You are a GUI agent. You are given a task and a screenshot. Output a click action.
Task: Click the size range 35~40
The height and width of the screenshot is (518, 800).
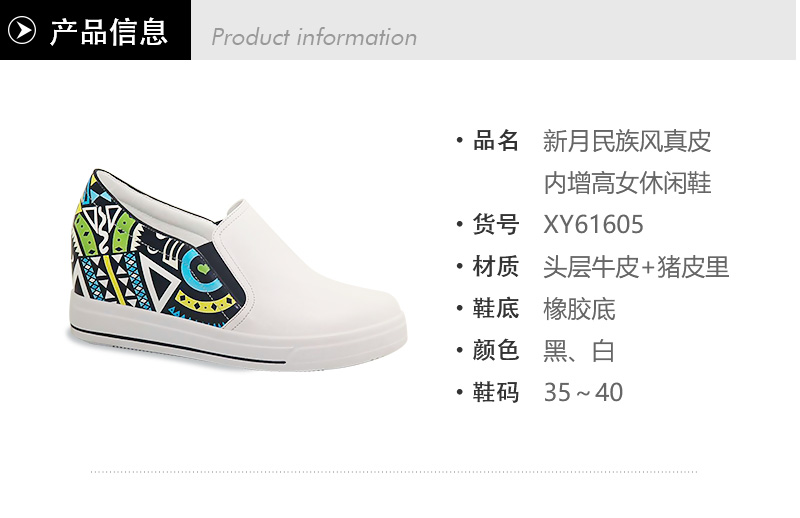[583, 392]
